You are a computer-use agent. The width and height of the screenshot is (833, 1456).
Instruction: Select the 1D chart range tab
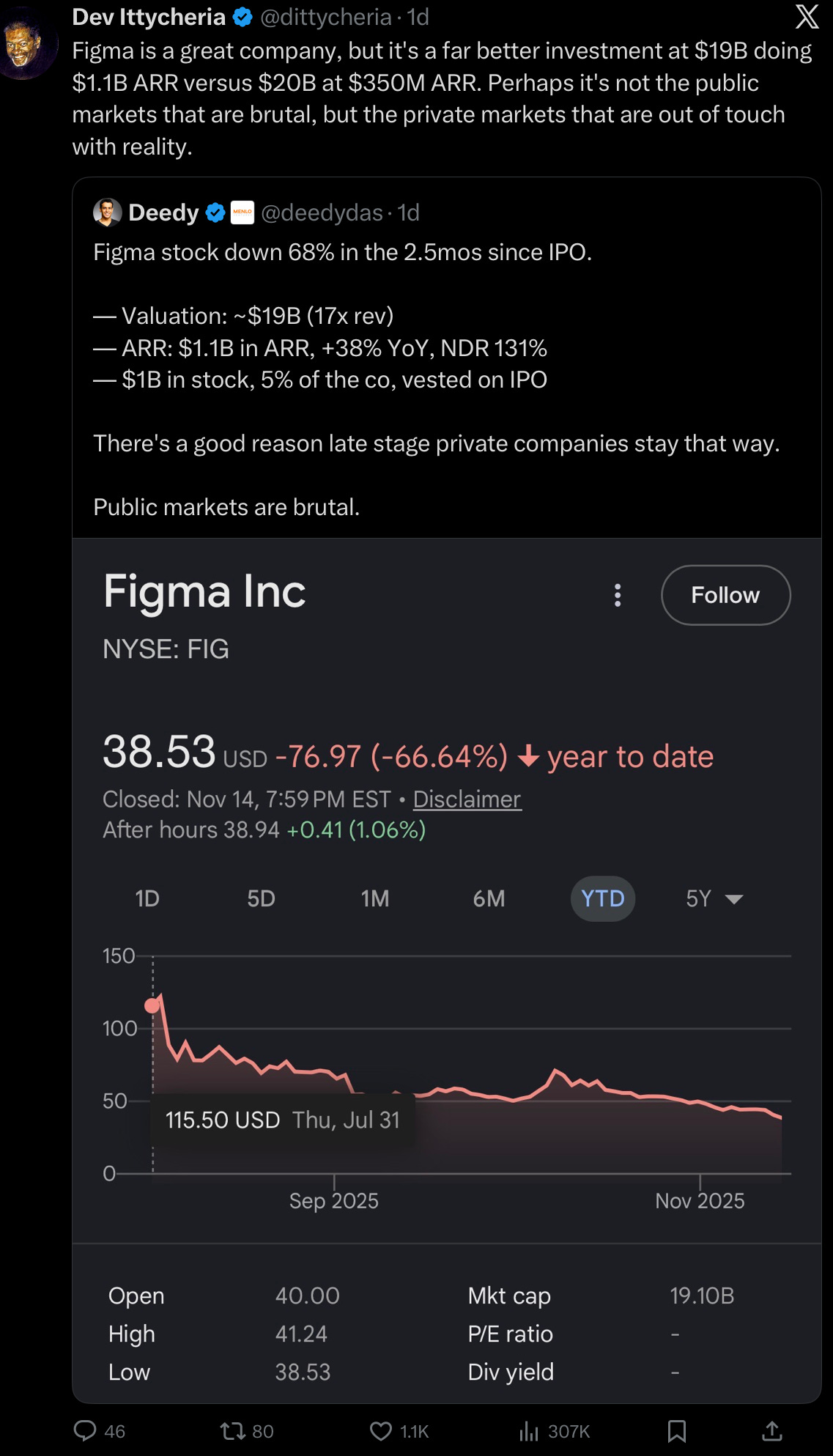(147, 898)
